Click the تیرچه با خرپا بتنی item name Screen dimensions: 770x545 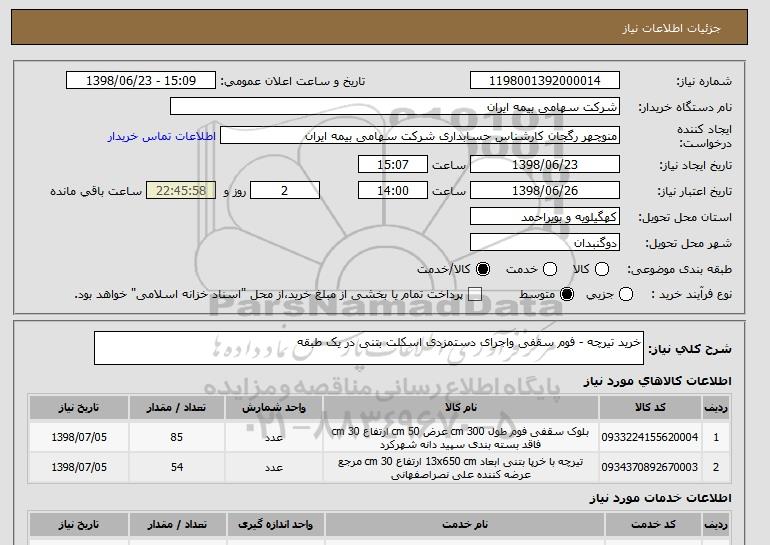pos(461,468)
